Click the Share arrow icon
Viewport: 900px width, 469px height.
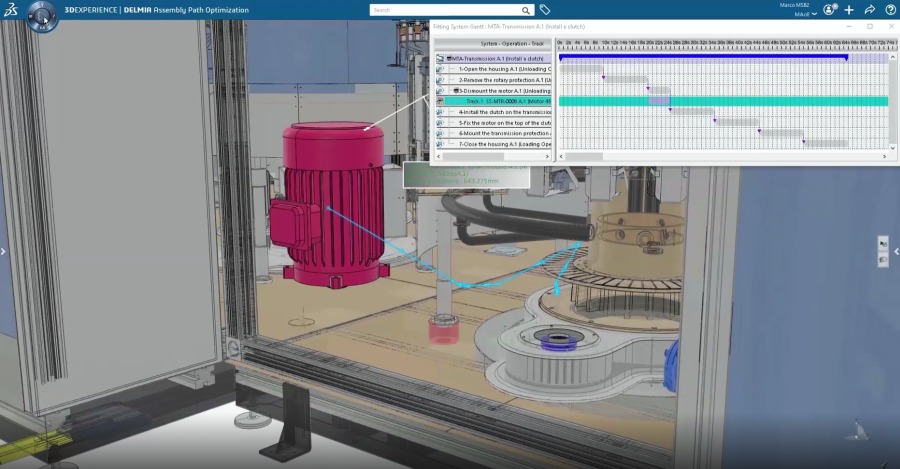[869, 10]
